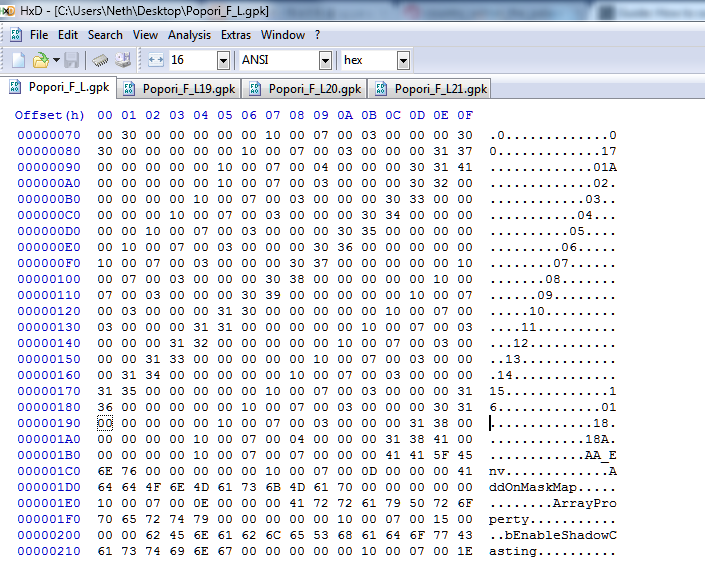Open the Search menu

click(105, 35)
